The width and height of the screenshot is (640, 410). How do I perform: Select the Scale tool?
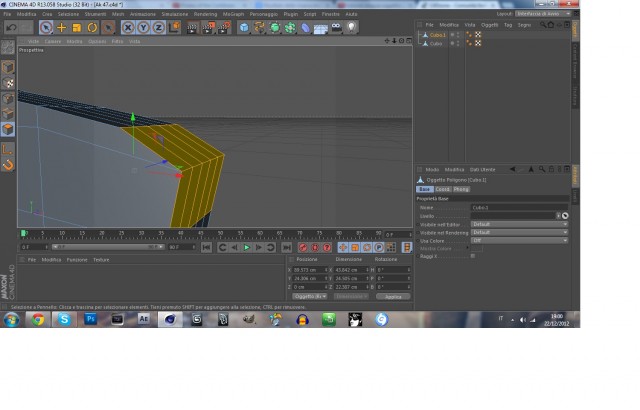[x=77, y=27]
